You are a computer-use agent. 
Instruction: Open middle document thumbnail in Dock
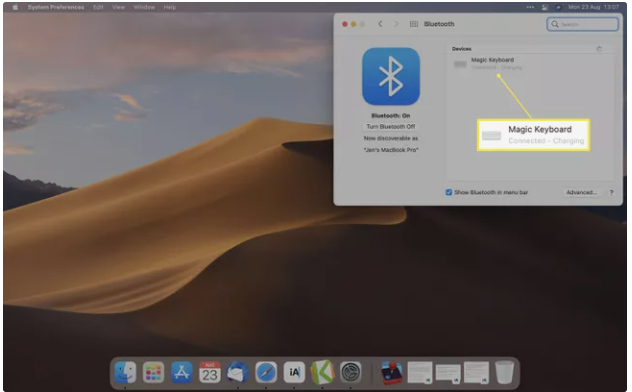click(x=448, y=373)
